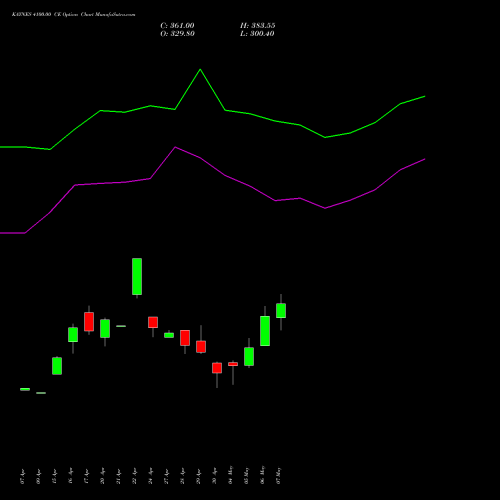
Task: Click the tall green candle above 22 Apr
Action: point(137,277)
